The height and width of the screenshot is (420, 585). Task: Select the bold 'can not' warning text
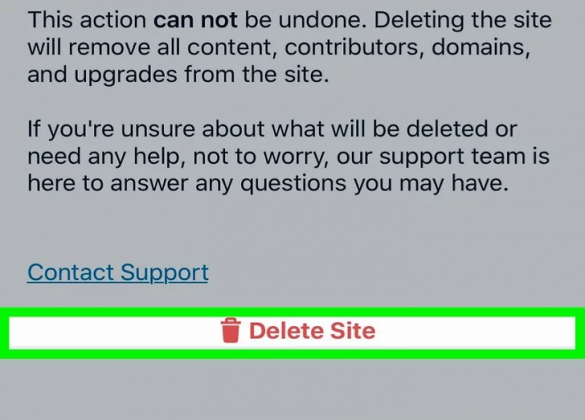click(x=195, y=20)
